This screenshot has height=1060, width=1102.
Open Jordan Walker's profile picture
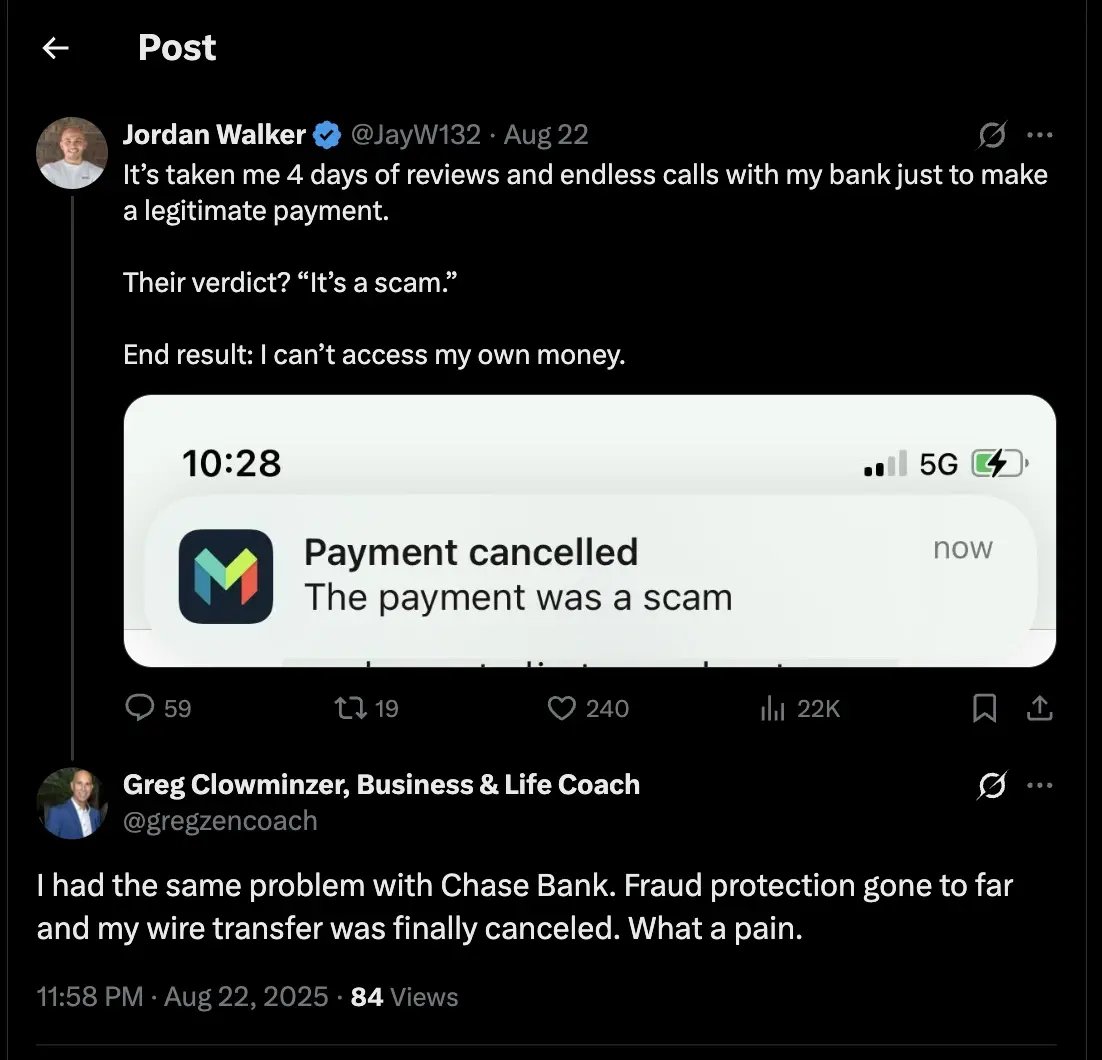pos(71,153)
